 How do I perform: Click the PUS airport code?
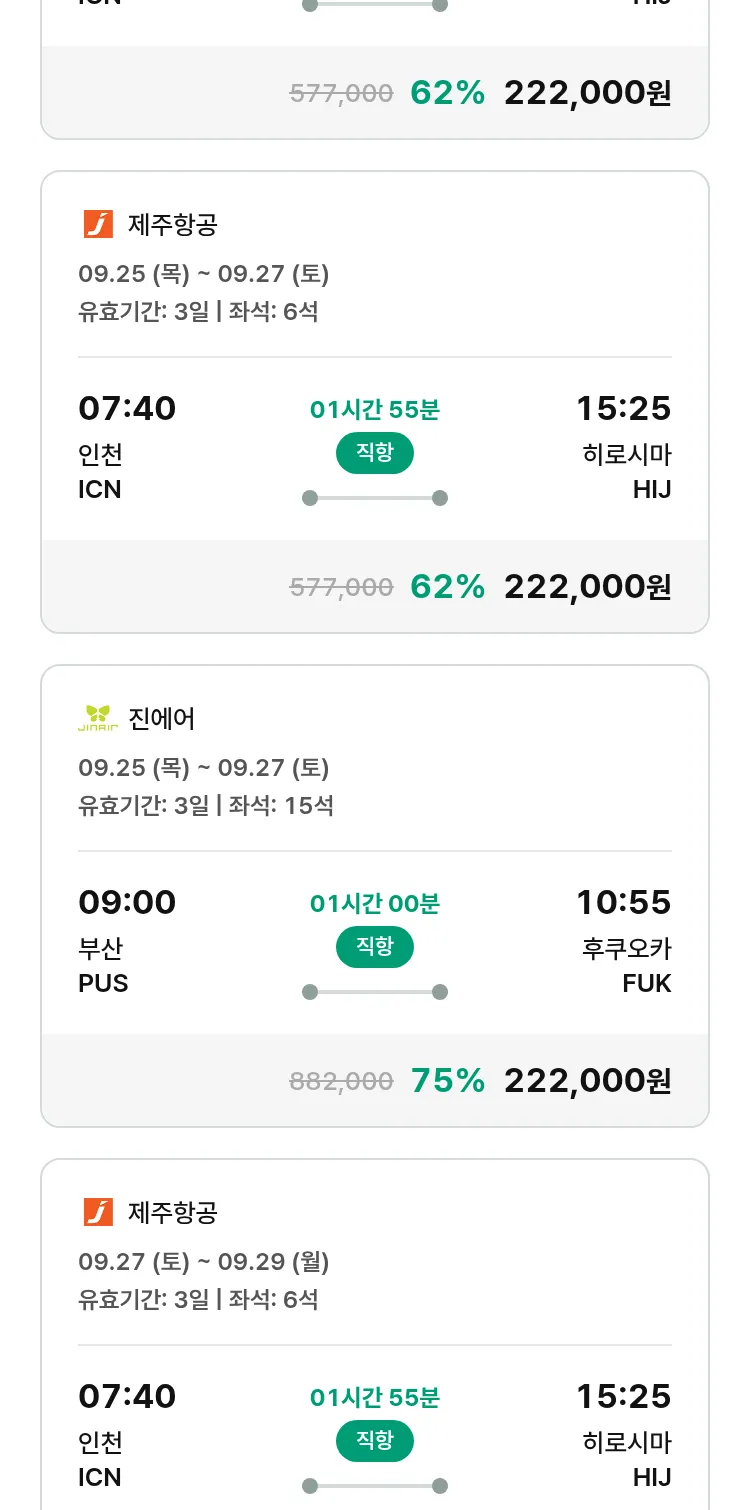tap(103, 983)
